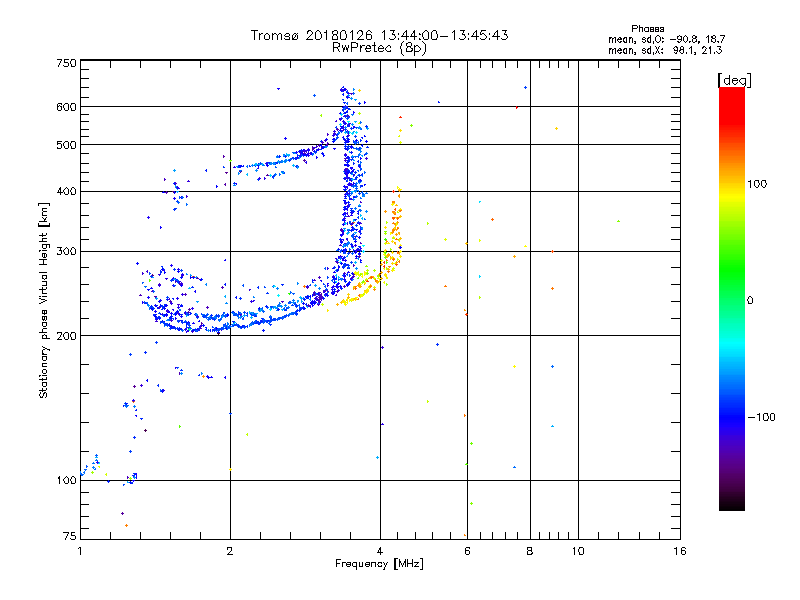
Task: Click the colorbar tick label "100"
Action: 757,184
